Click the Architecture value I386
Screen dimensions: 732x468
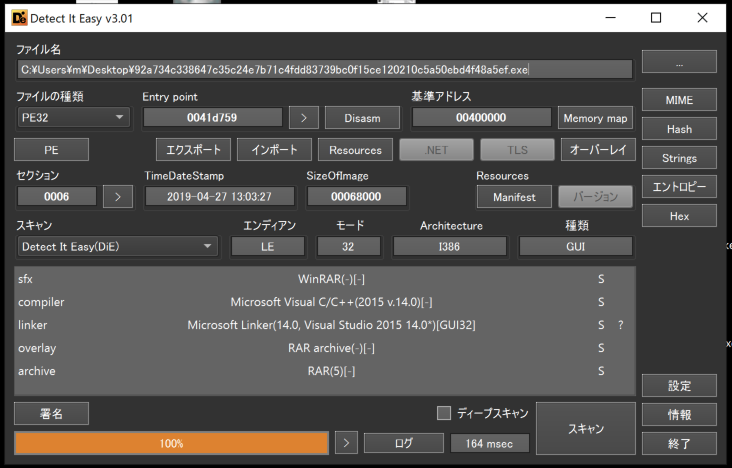(450, 247)
